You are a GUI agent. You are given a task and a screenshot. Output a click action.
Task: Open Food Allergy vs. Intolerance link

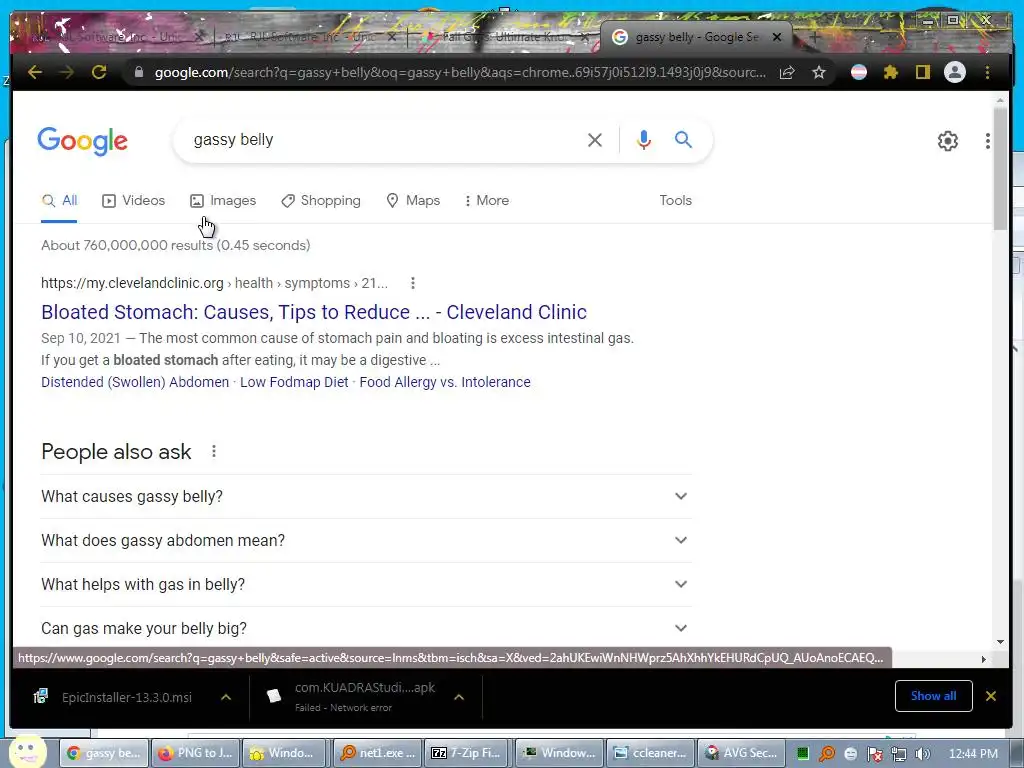point(445,382)
